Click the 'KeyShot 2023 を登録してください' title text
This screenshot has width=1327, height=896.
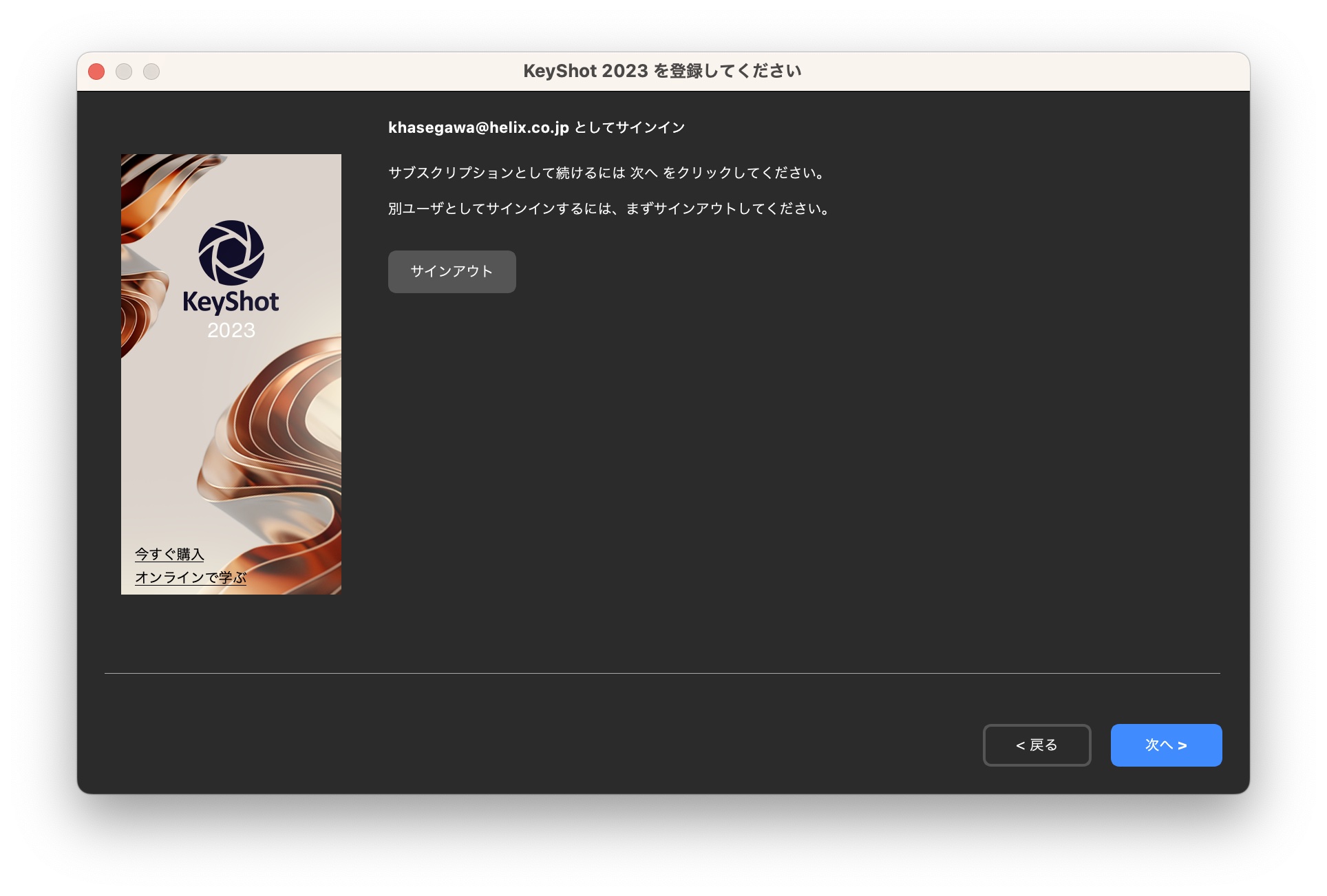pyautogui.click(x=662, y=71)
